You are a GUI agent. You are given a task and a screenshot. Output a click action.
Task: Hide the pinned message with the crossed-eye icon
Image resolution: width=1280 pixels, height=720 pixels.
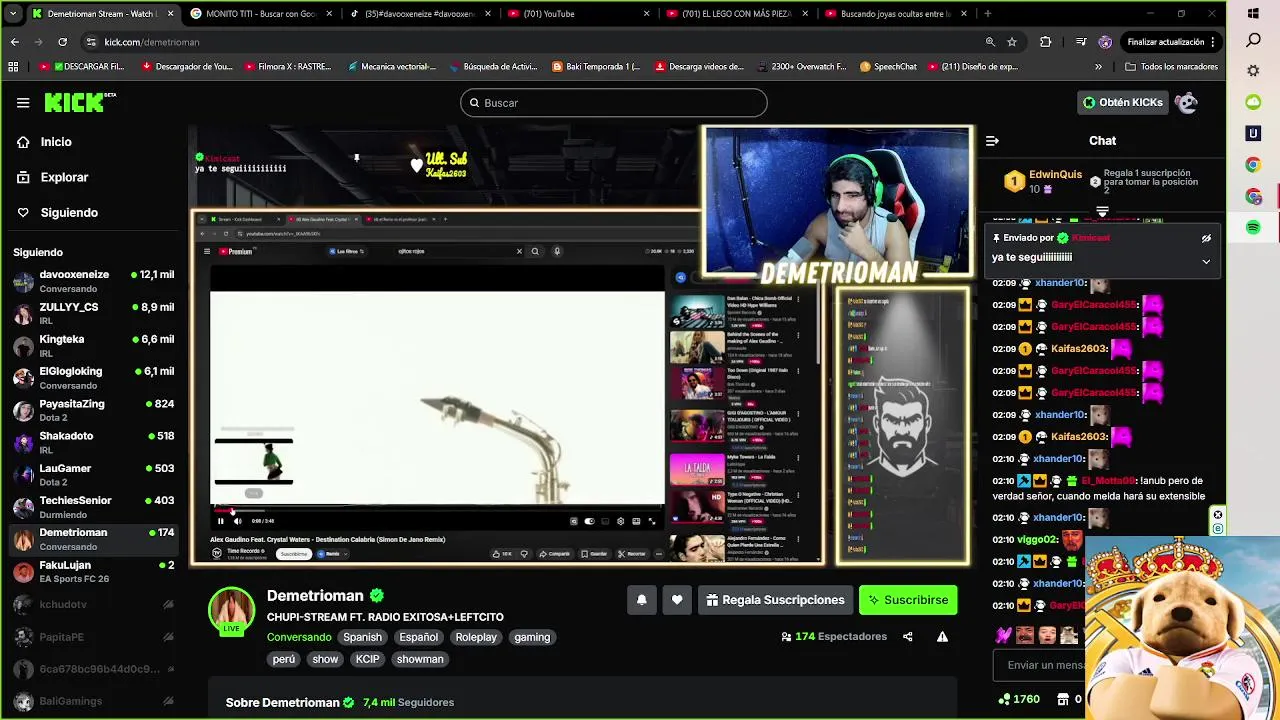pos(1206,238)
